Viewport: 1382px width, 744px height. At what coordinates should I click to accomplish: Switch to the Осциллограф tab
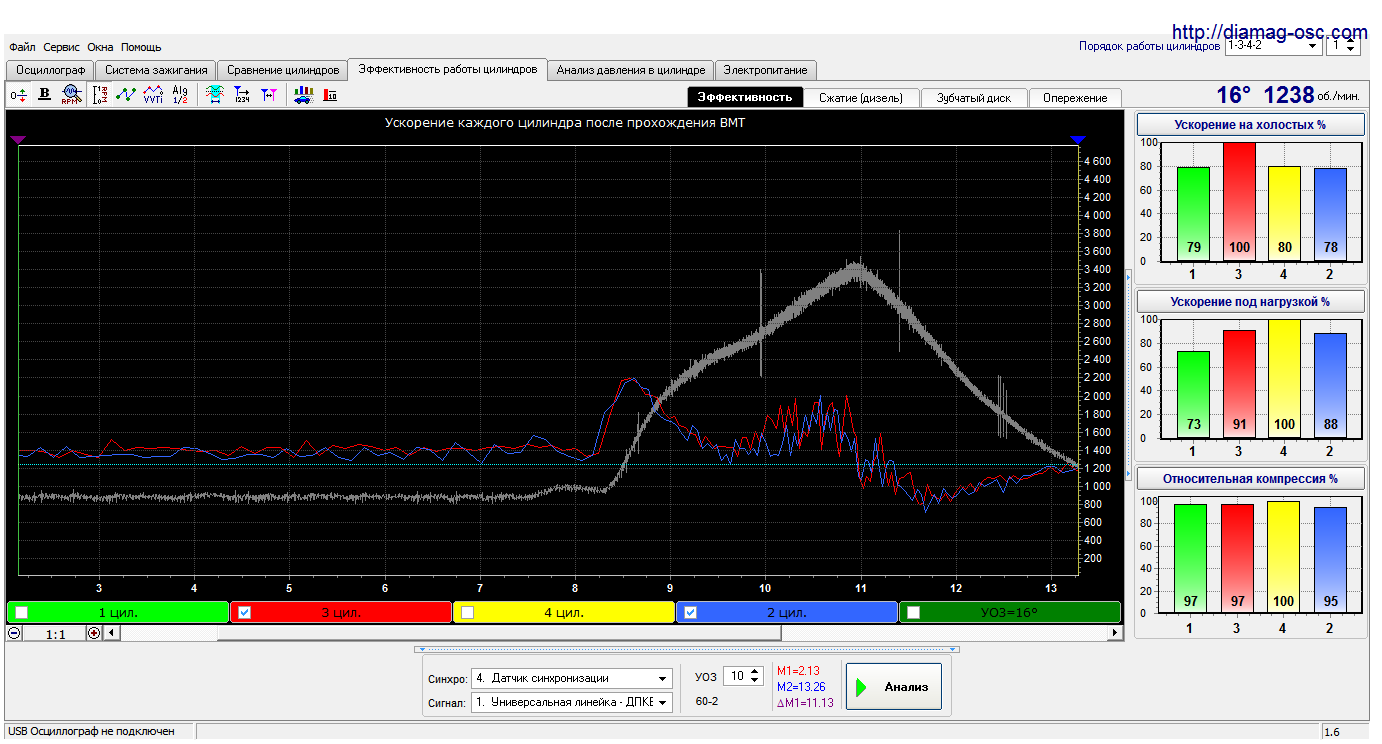[50, 70]
